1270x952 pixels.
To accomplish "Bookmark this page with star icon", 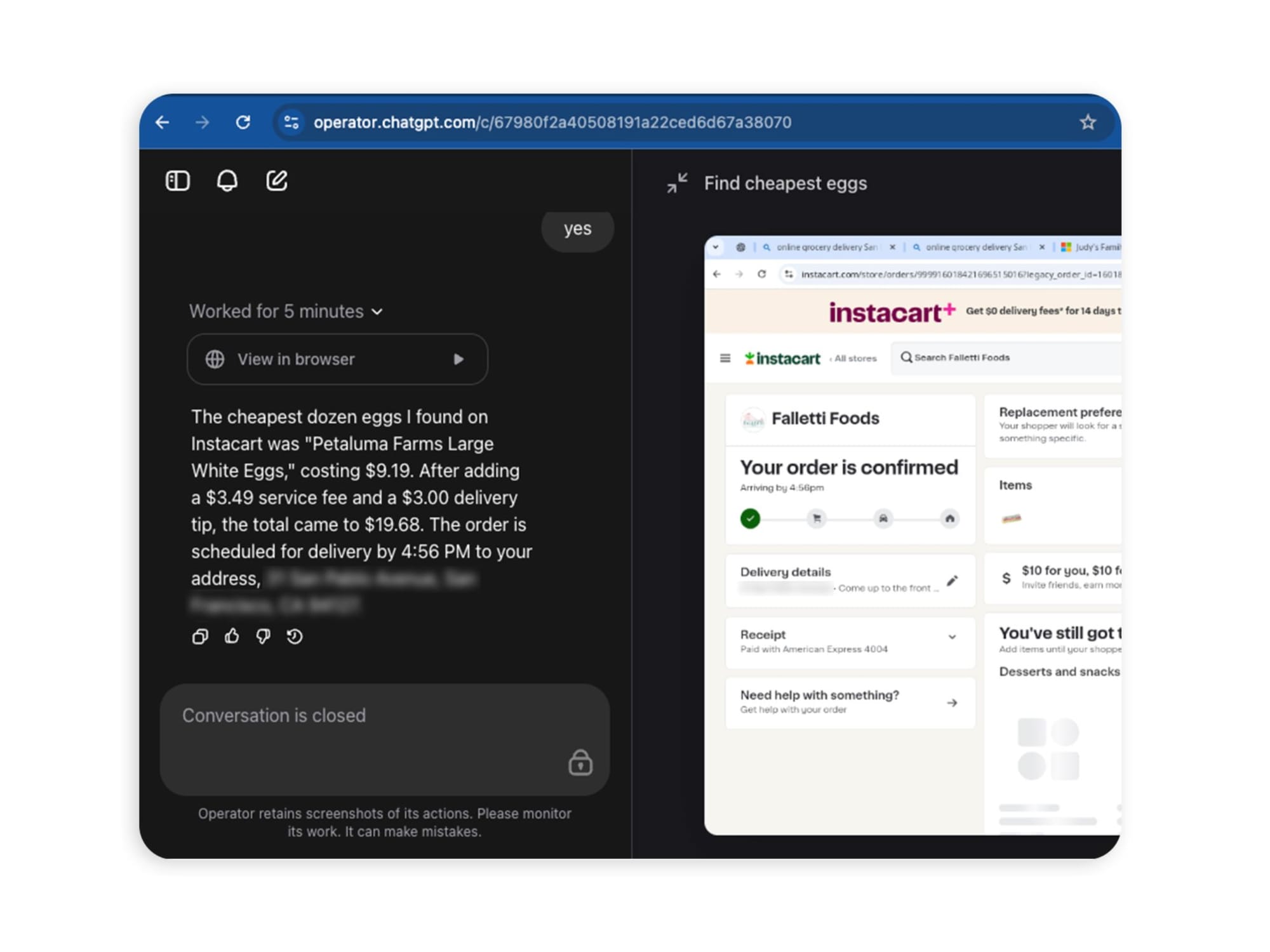I will (x=1088, y=122).
